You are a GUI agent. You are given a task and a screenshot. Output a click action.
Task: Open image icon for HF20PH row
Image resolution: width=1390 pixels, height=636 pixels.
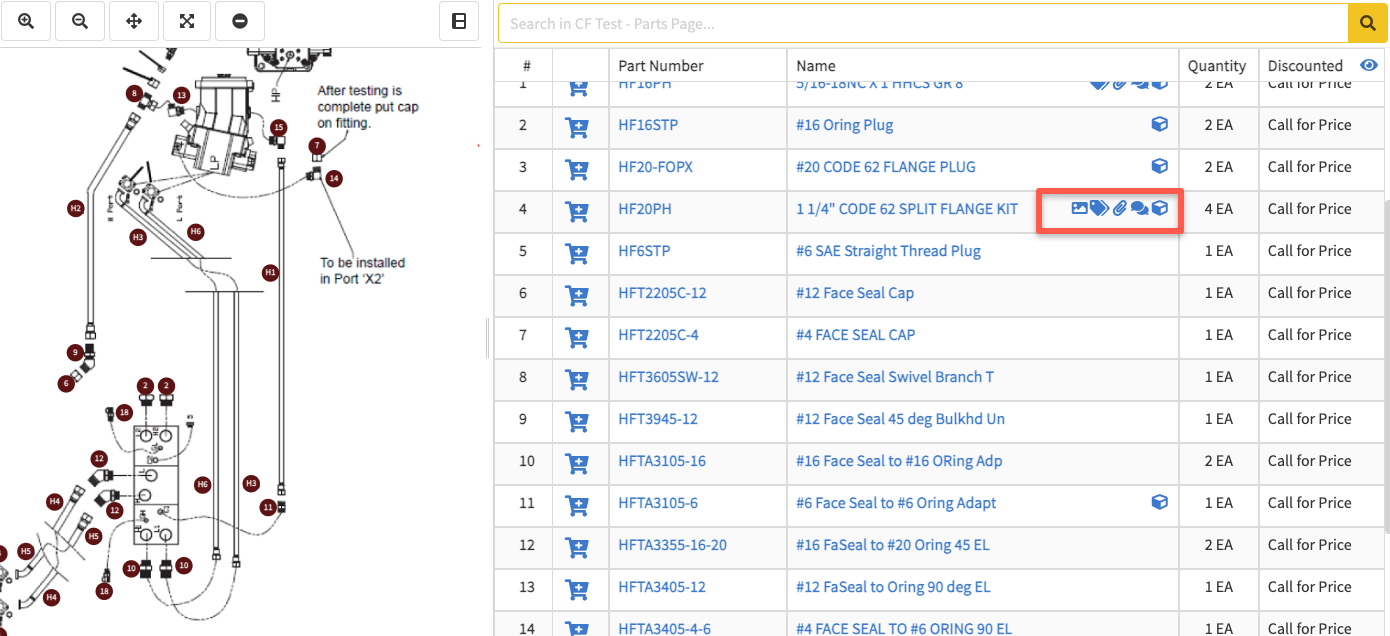(x=1079, y=209)
